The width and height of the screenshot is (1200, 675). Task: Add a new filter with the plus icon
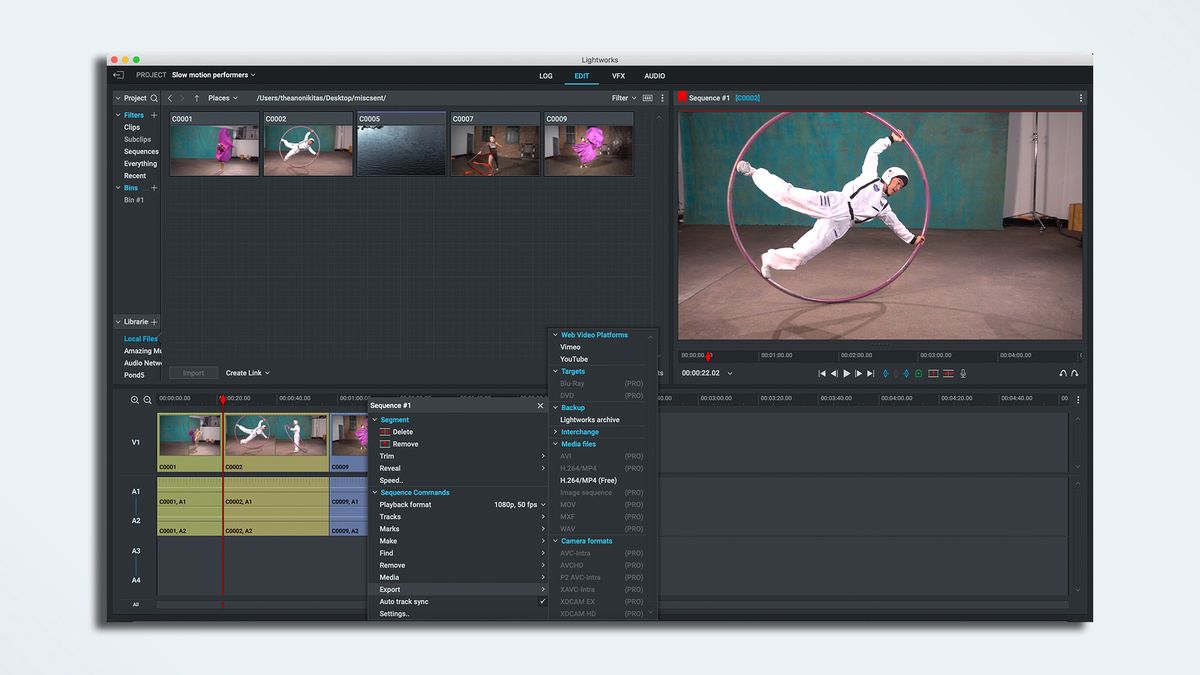tap(154, 115)
